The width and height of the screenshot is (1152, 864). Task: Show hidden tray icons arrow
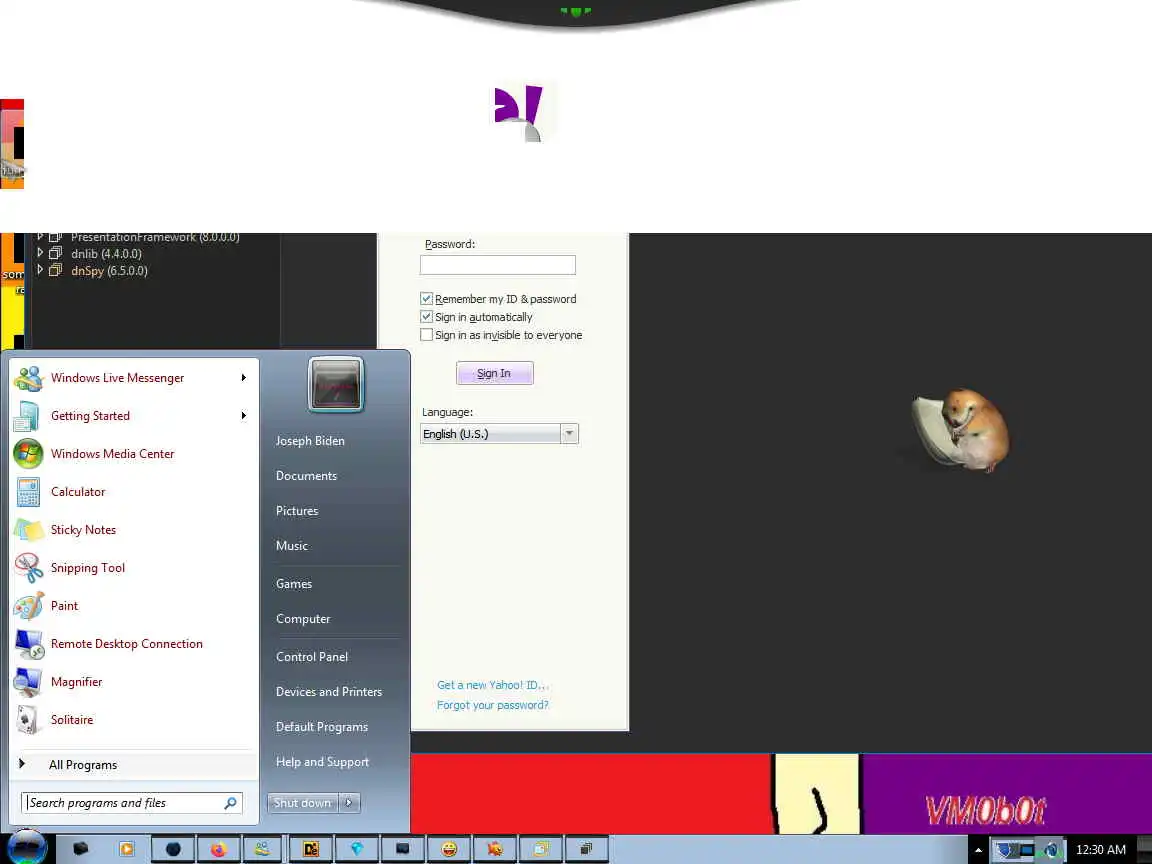click(x=978, y=850)
